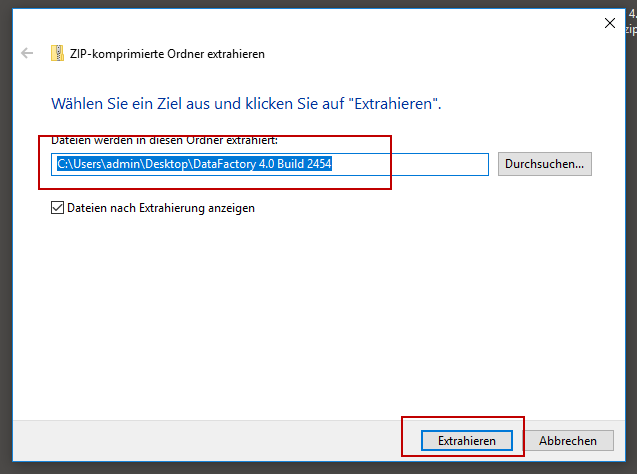Click the back arrow in the wizard header
This screenshot has width=637, height=474.
tap(27, 54)
